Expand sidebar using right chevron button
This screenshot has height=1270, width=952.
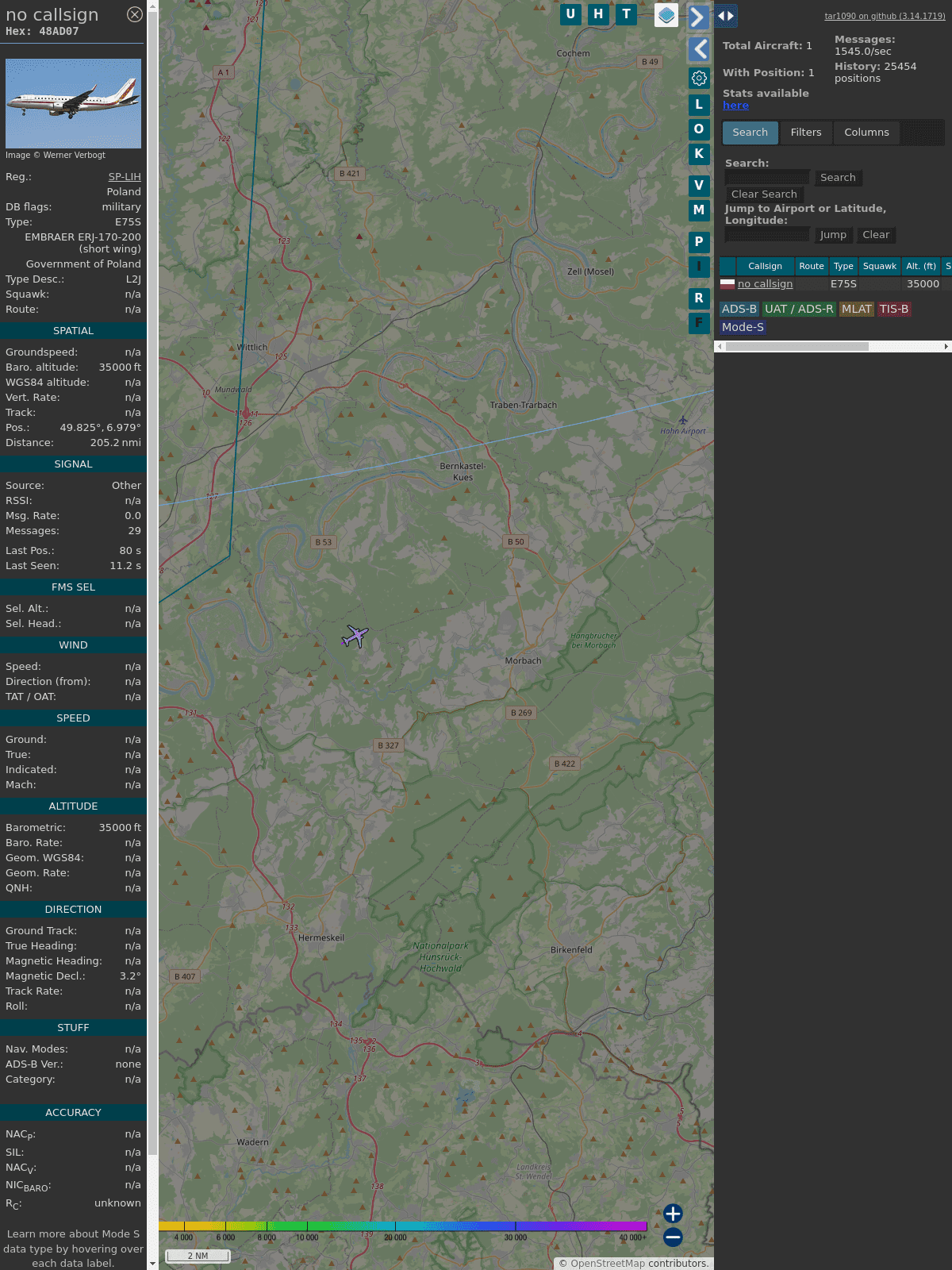(x=698, y=17)
